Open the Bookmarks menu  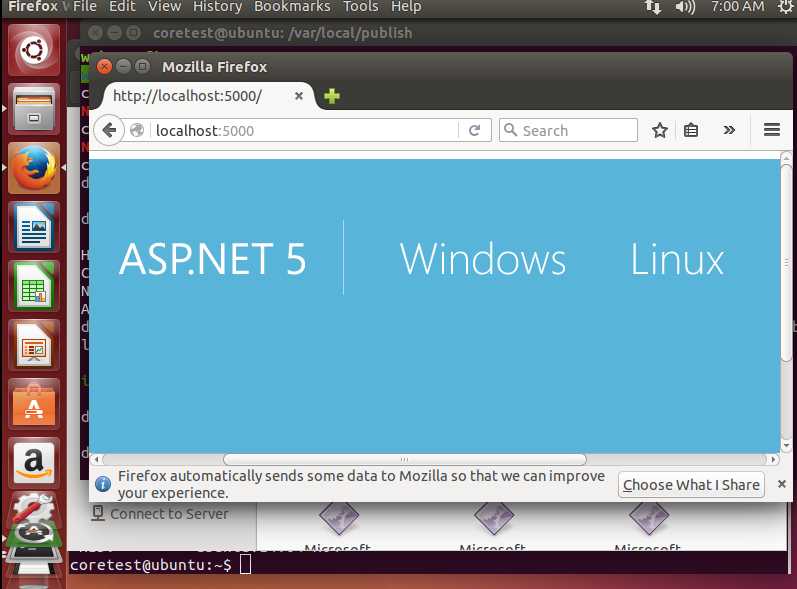tap(292, 7)
